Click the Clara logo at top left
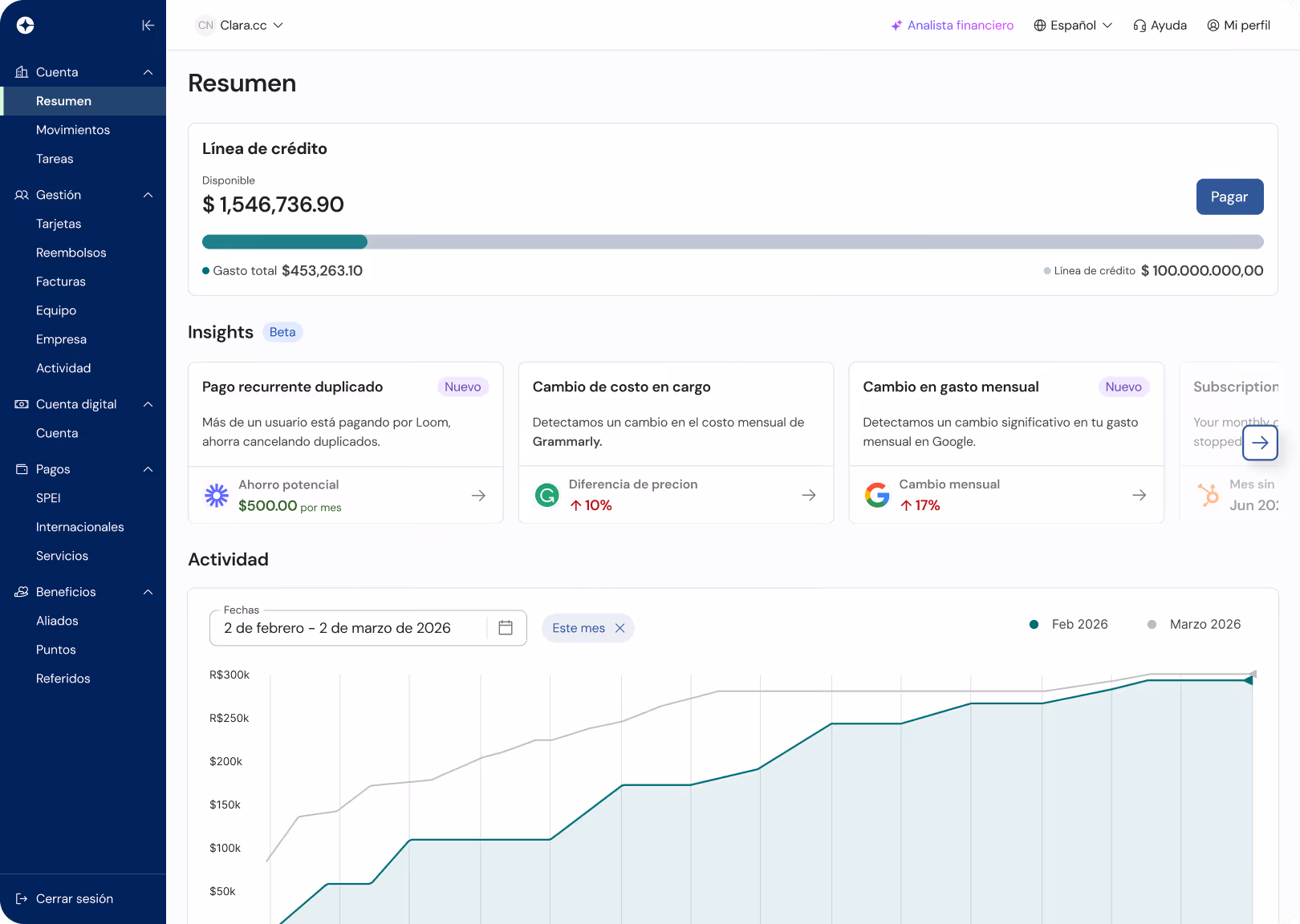The height and width of the screenshot is (924, 1300). pos(26,25)
